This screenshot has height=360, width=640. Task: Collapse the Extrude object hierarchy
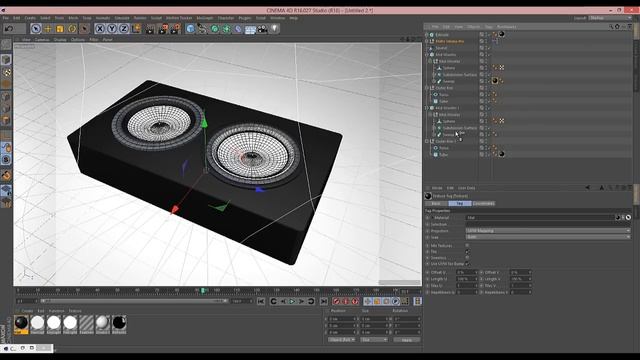(427, 35)
